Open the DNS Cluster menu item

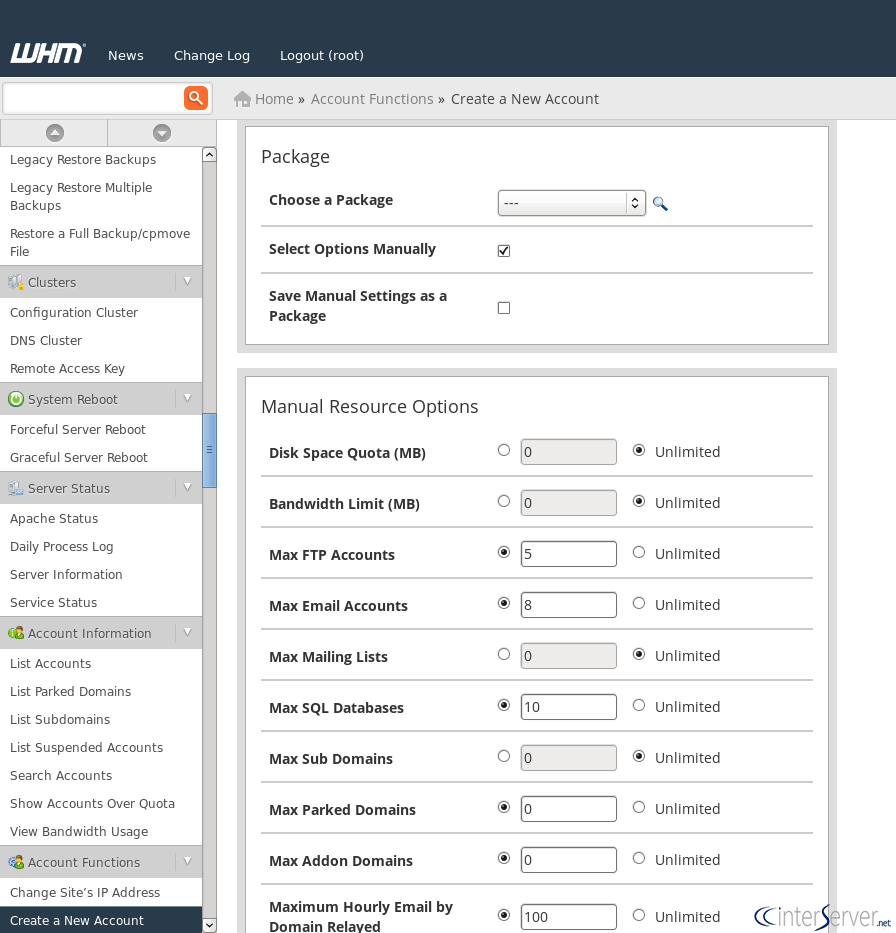click(46, 340)
